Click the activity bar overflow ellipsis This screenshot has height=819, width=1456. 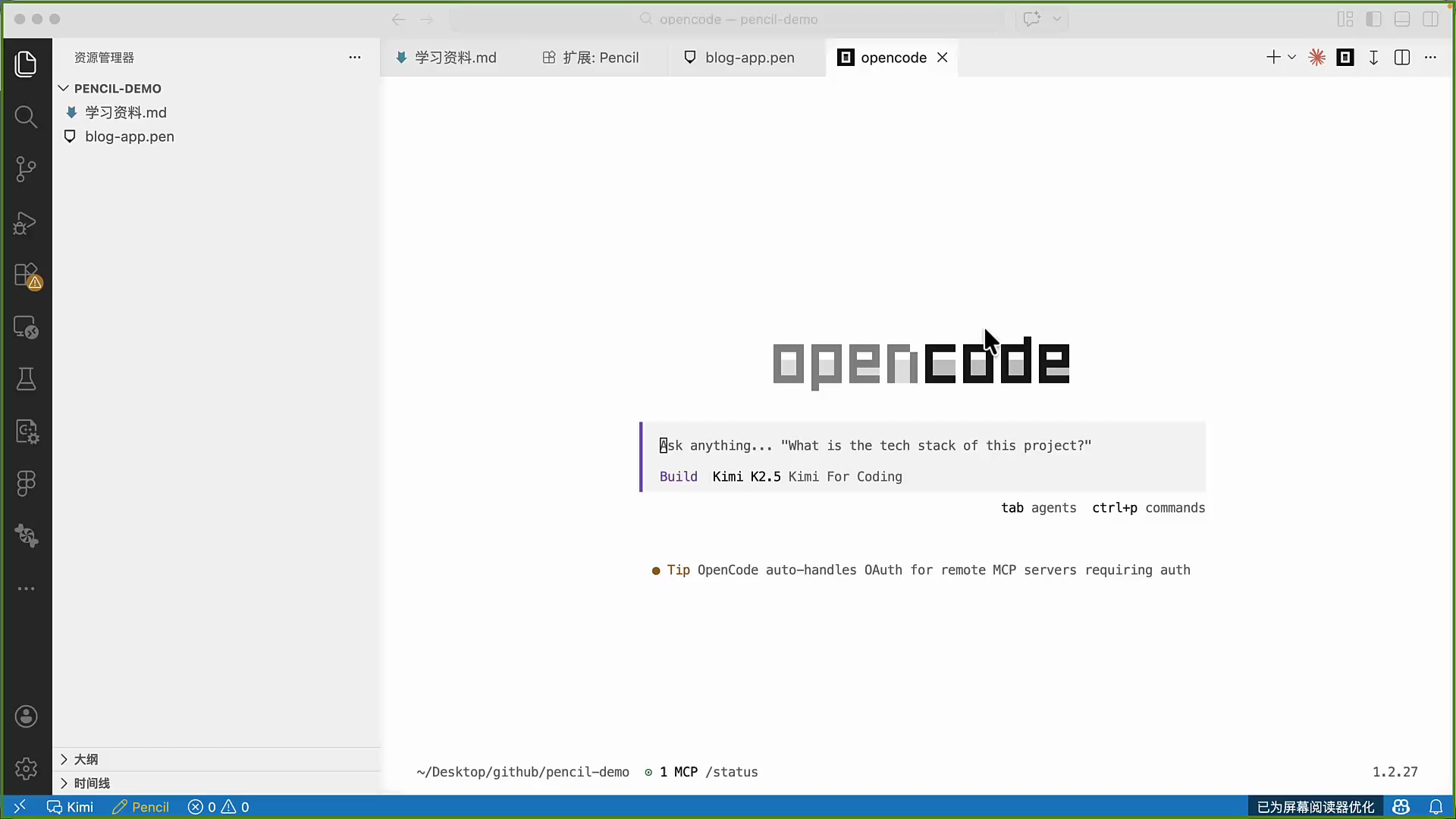click(26, 588)
